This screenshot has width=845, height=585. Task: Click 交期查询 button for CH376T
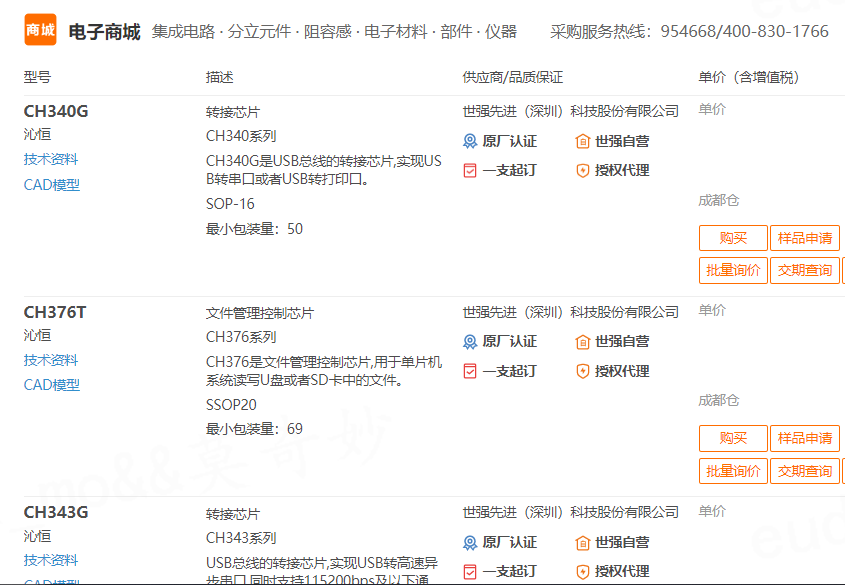[x=805, y=471]
